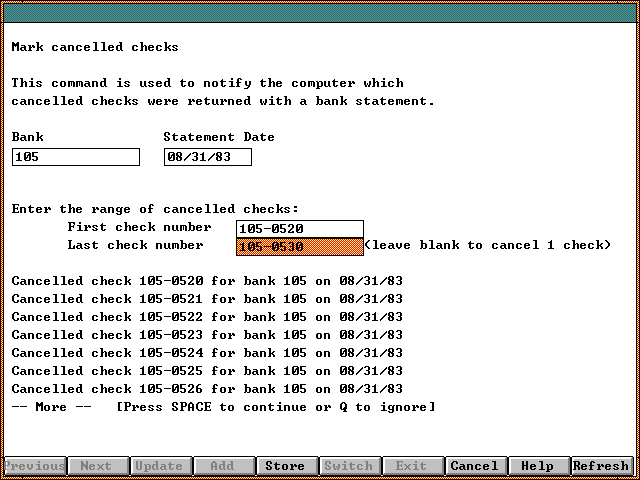The width and height of the screenshot is (640, 480).
Task: Click the Previous button
Action: [35, 466]
